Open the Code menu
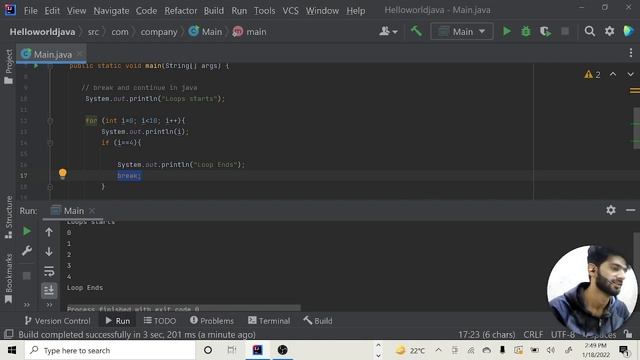The height and width of the screenshot is (360, 640). coord(146,11)
